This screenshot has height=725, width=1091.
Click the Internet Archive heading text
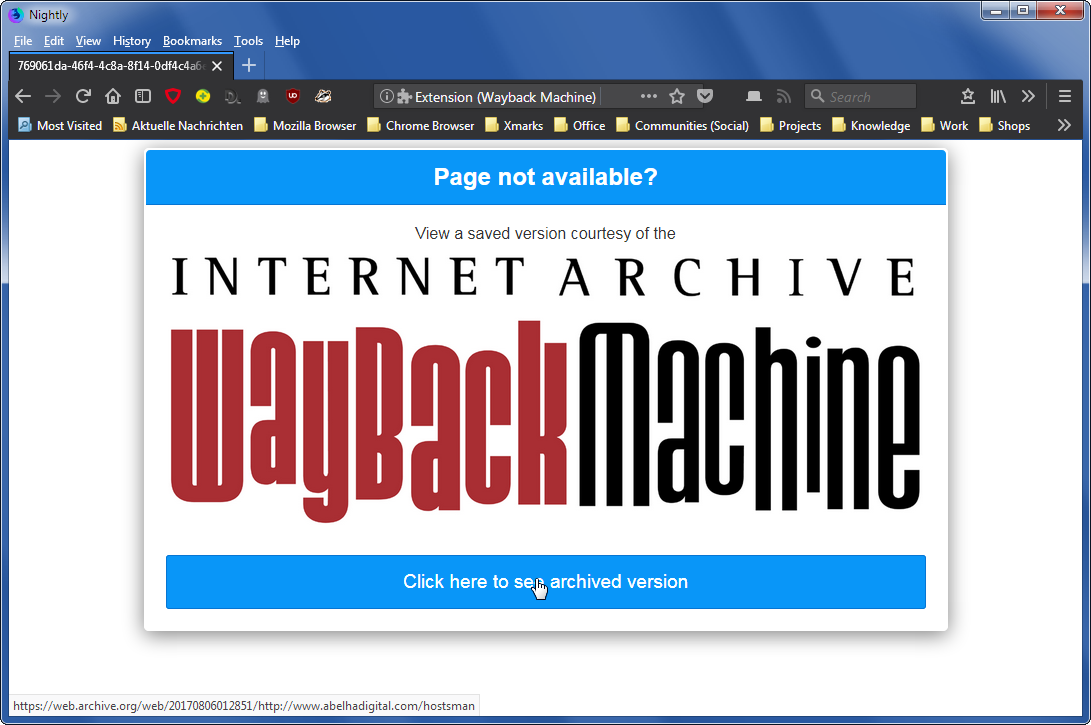coord(545,276)
